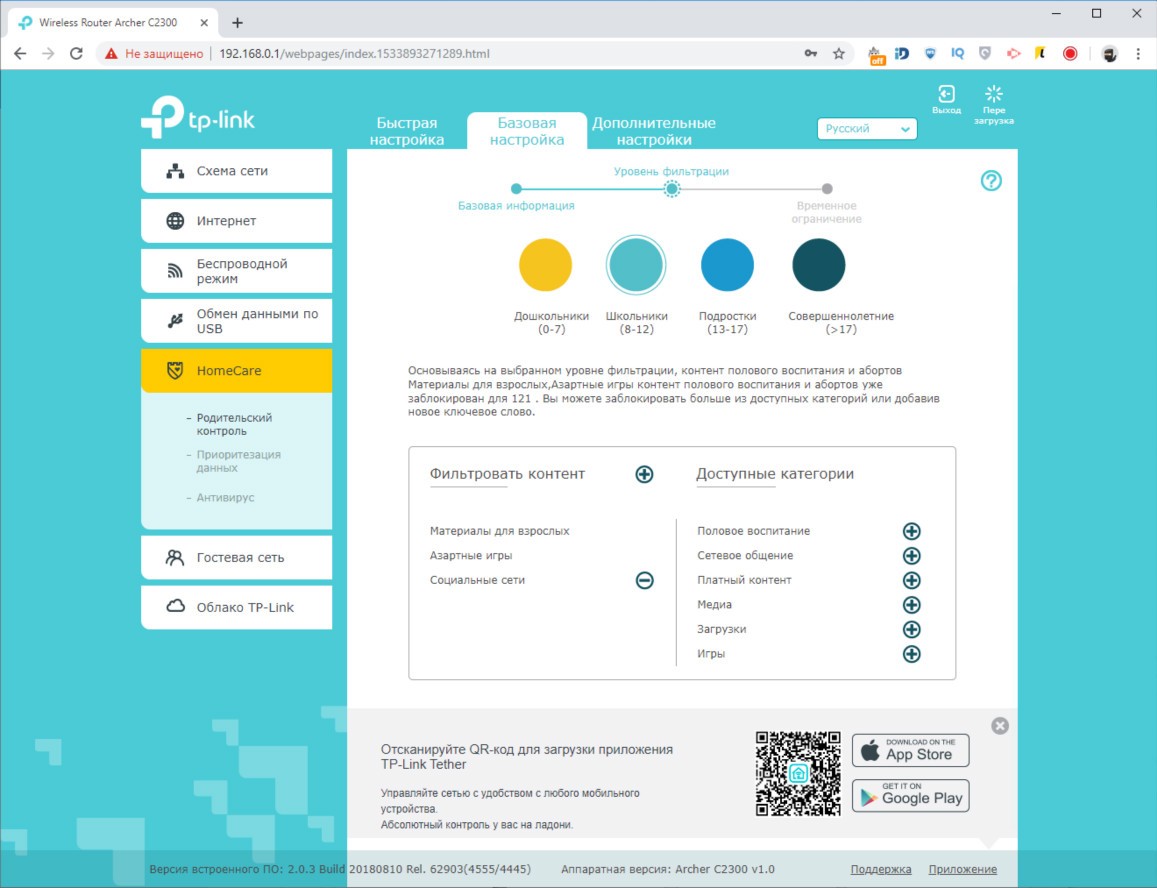Add a keyword with plus next to Фильтровать контент
1157x888 pixels.
(645, 474)
